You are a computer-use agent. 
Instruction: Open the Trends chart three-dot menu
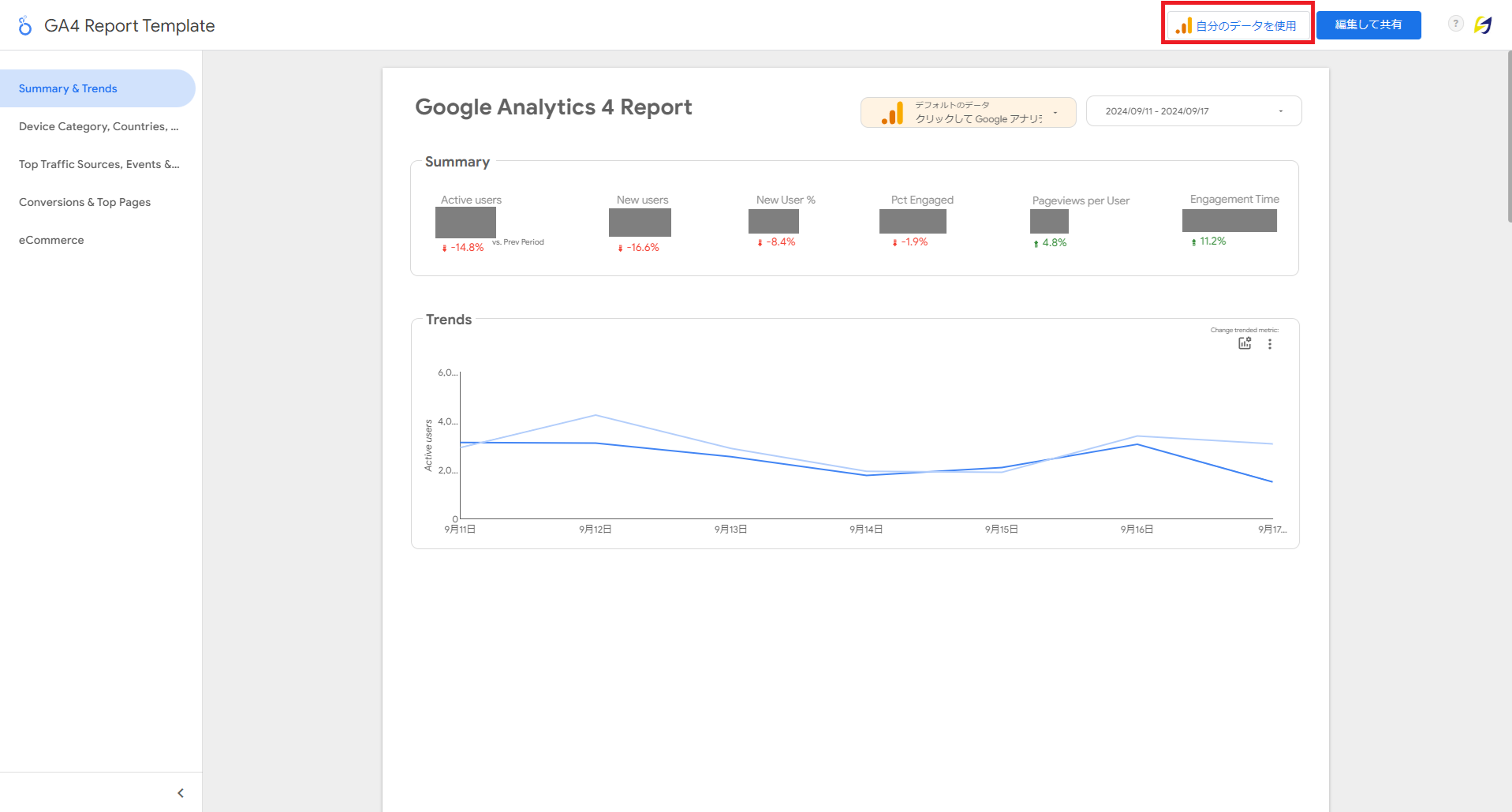coord(1270,344)
